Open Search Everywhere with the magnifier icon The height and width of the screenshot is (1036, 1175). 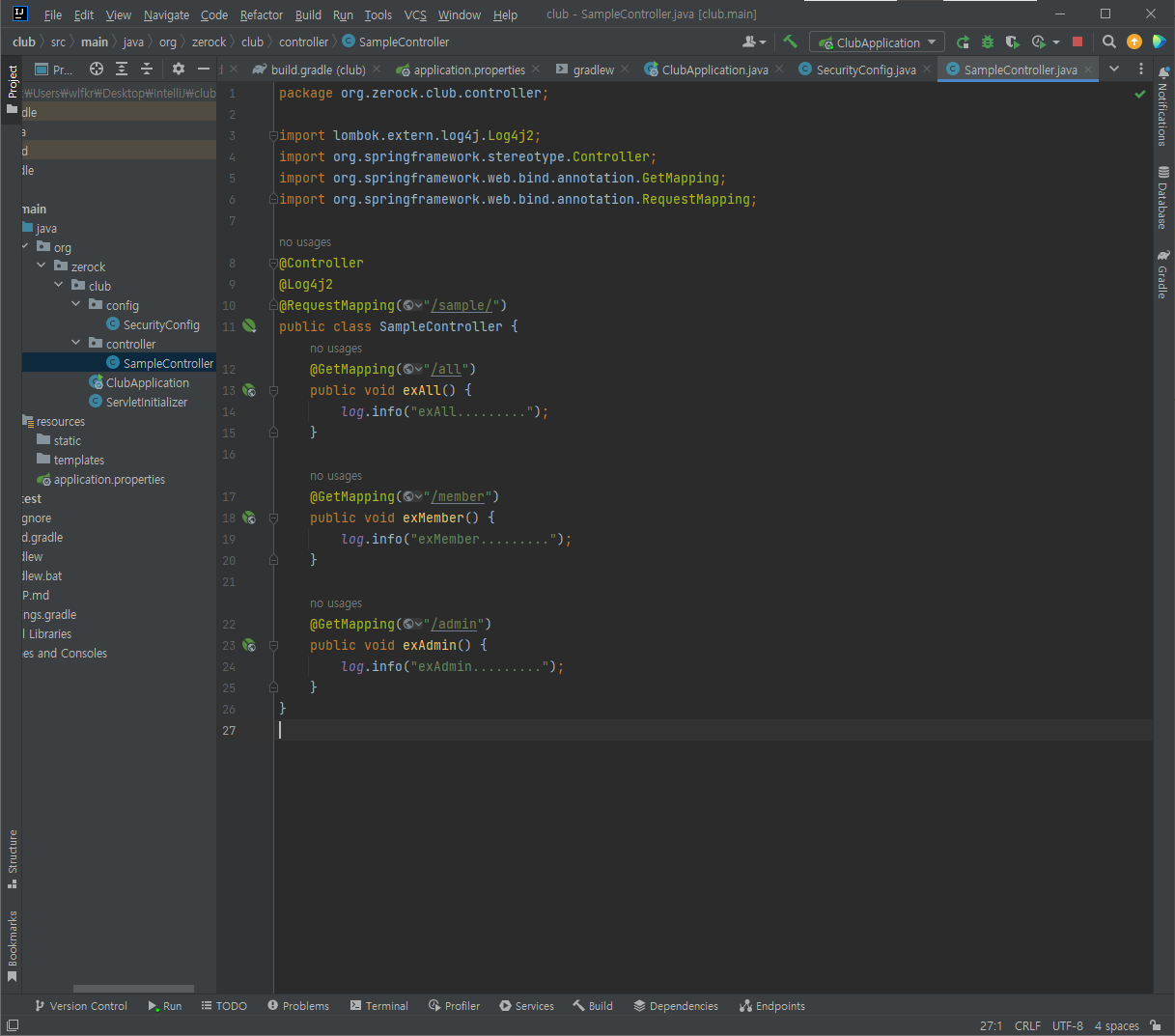pos(1109,42)
